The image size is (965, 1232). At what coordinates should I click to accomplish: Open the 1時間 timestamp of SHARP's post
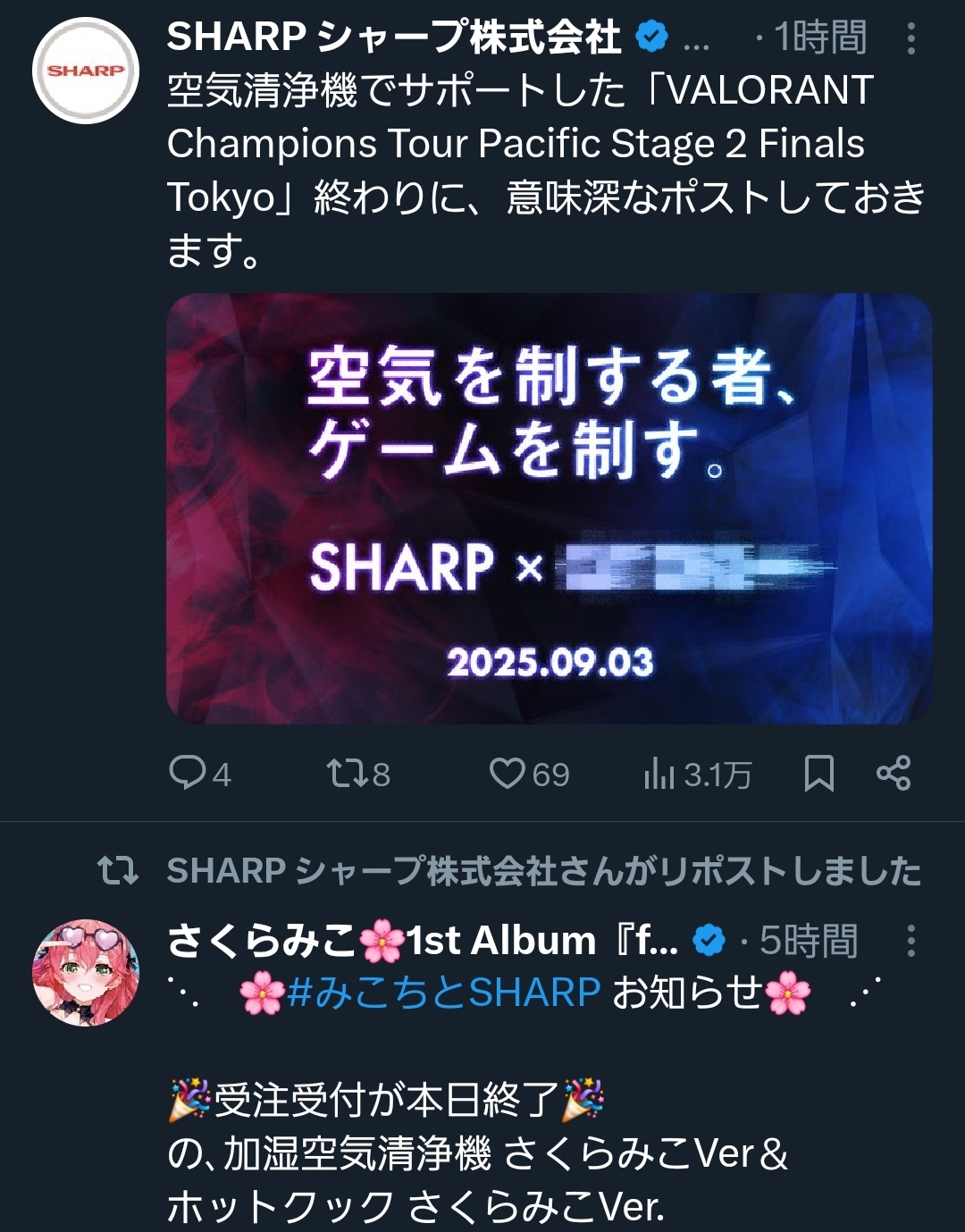click(820, 38)
